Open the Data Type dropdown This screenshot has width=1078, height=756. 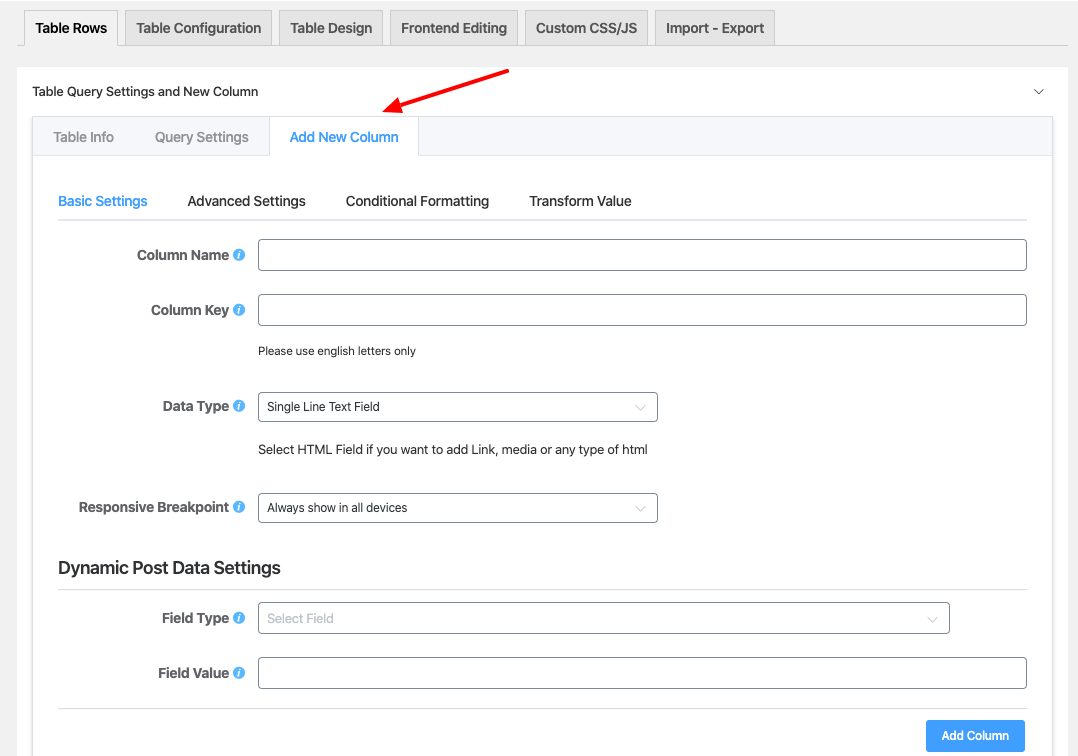coord(457,407)
